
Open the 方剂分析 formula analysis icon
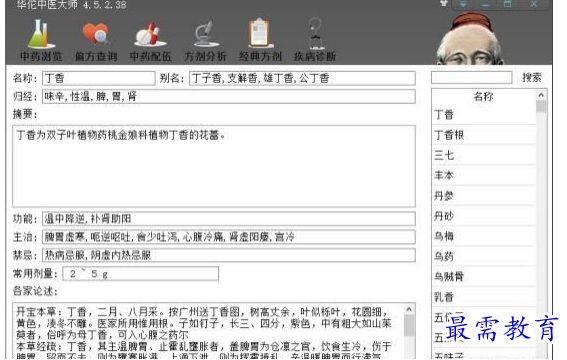tap(205, 40)
